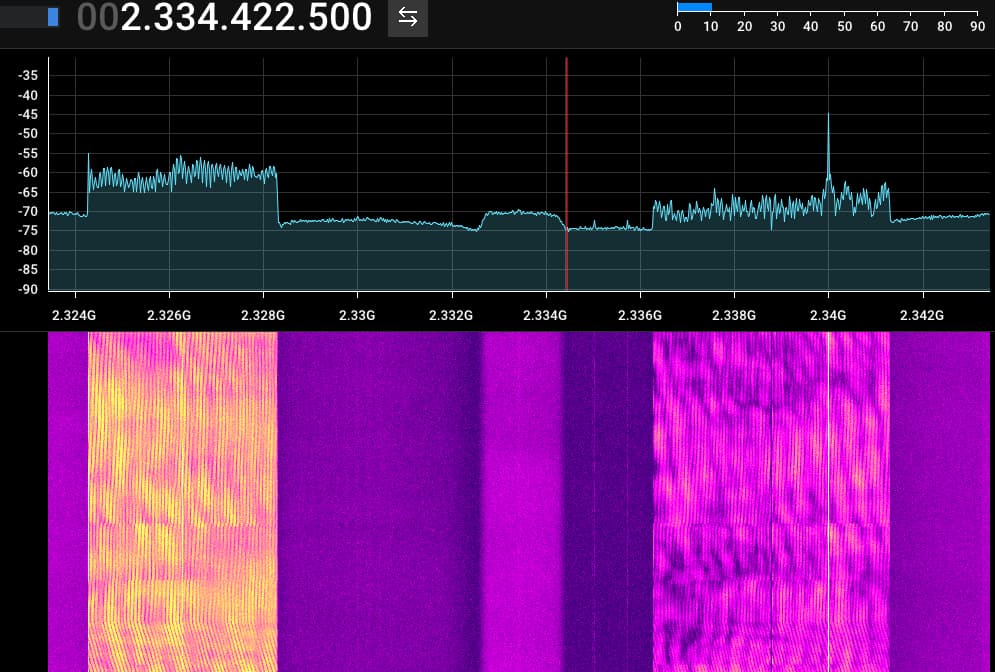The width and height of the screenshot is (995, 672).
Task: Click the '2.324G' frequency axis label
Action: click(x=74, y=315)
